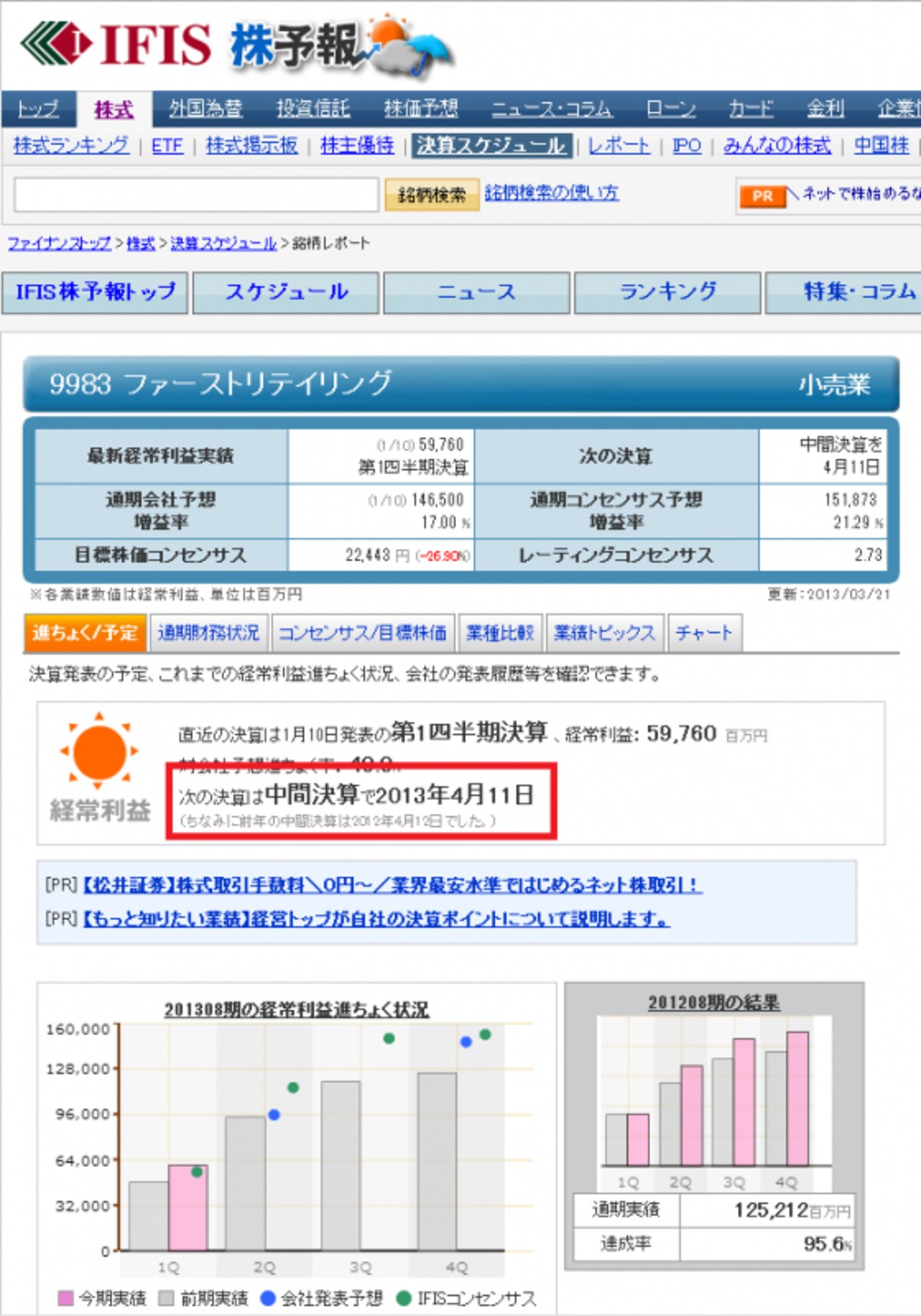The image size is (921, 1316).
Task: Click 株式 breadcrumb link
Action: (x=140, y=243)
